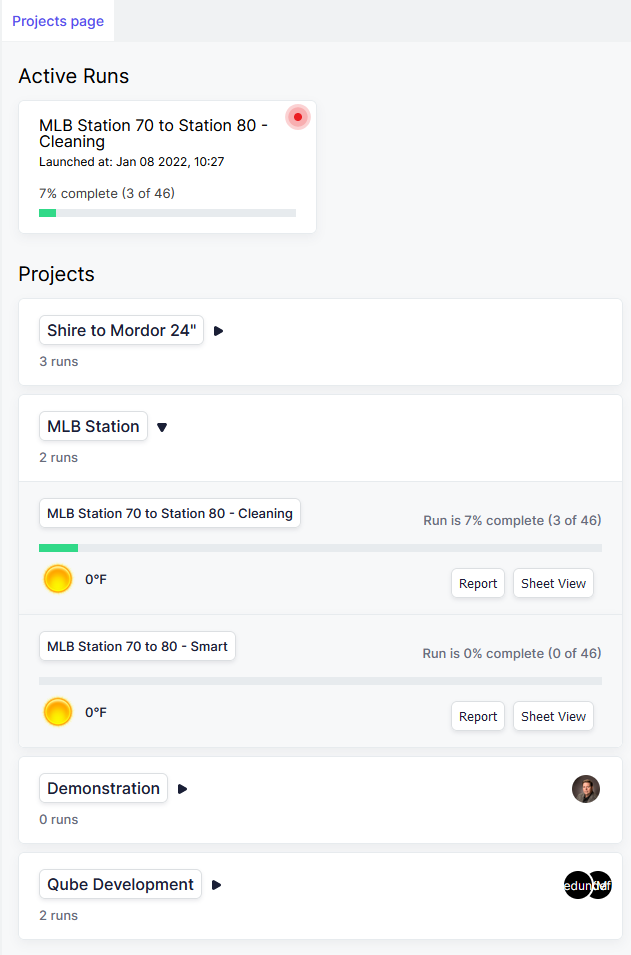This screenshot has width=631, height=955.
Task: Open the MLB Station 70 to Station 80 - Cleaning run label
Action: (170, 514)
